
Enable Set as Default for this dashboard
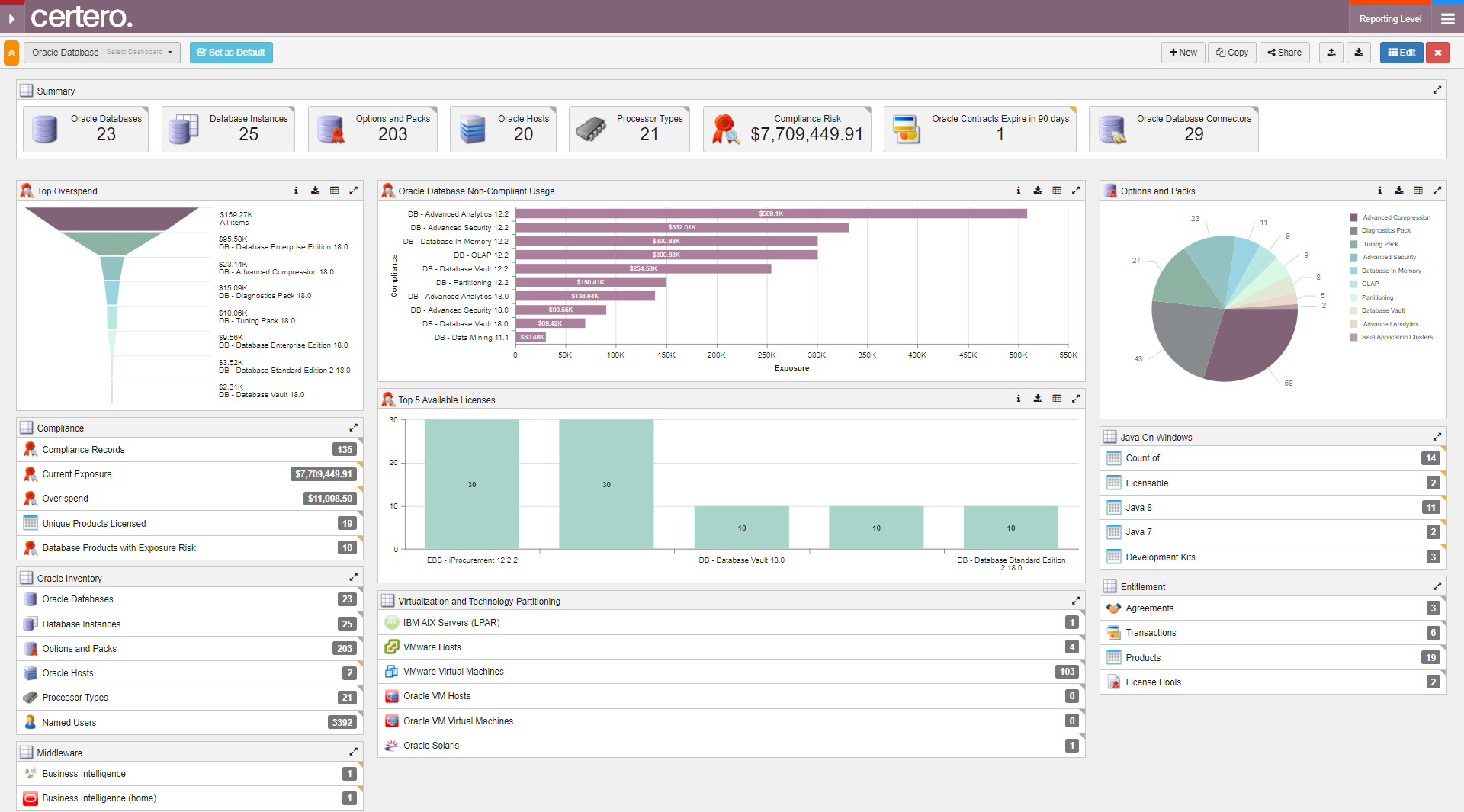[x=231, y=53]
